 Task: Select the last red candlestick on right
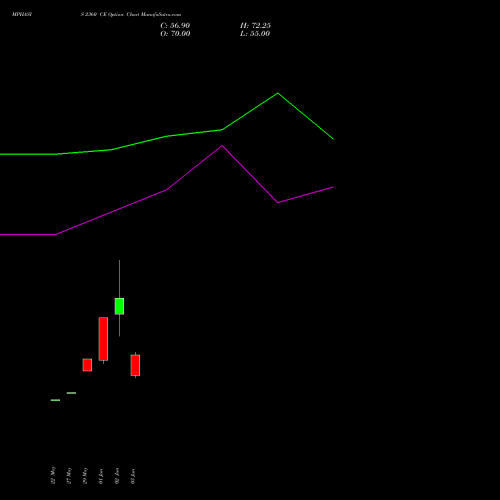135,365
